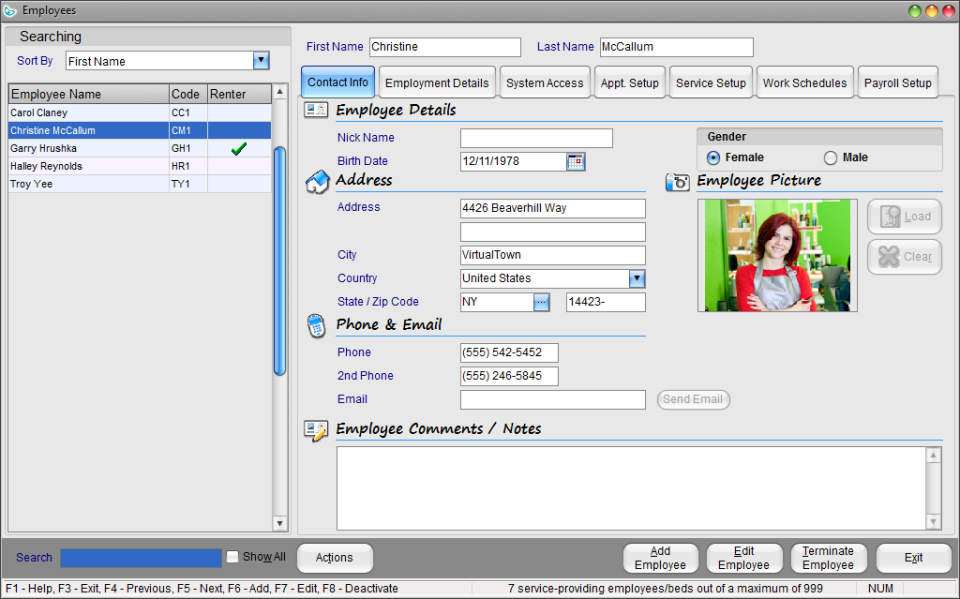Open the Work Schedules tab
This screenshot has width=960, height=599.
[805, 83]
